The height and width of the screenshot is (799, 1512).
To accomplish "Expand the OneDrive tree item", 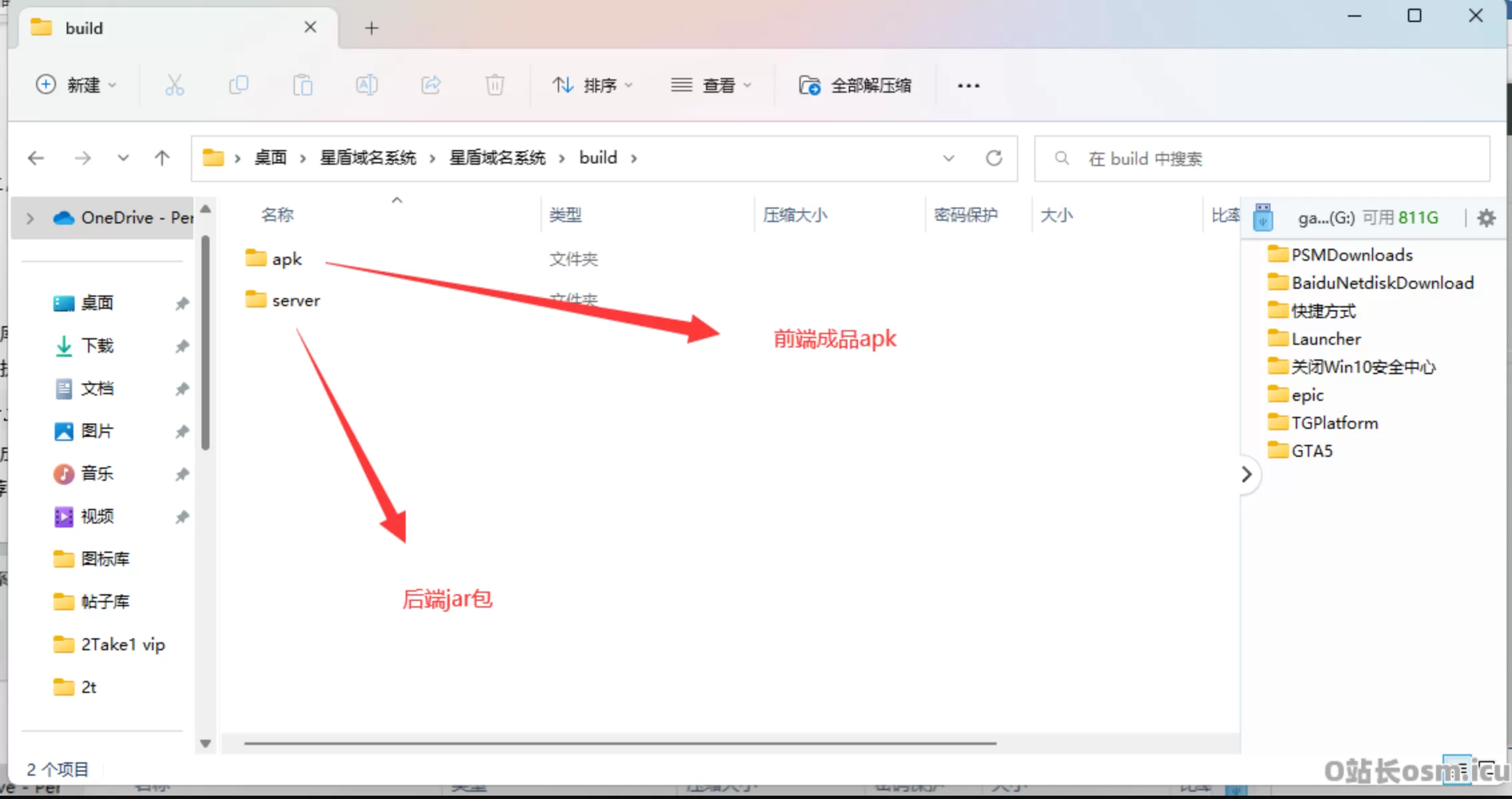I will (30, 218).
